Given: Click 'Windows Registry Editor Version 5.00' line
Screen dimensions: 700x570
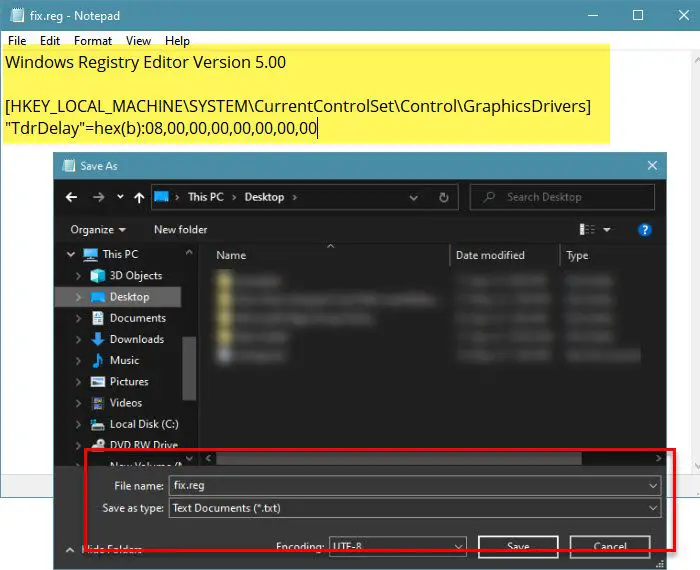Looking at the screenshot, I should click(x=146, y=62).
